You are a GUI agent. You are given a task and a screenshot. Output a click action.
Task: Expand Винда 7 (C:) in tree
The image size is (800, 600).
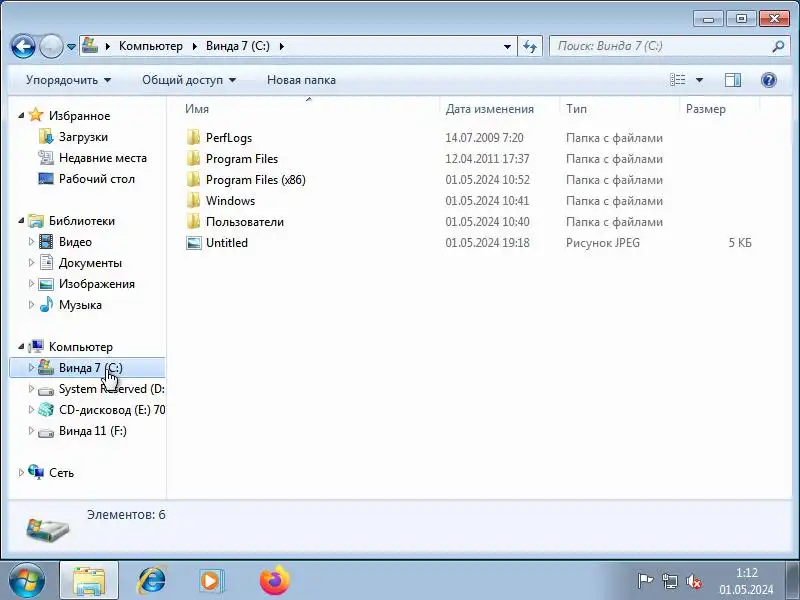[x=31, y=367]
